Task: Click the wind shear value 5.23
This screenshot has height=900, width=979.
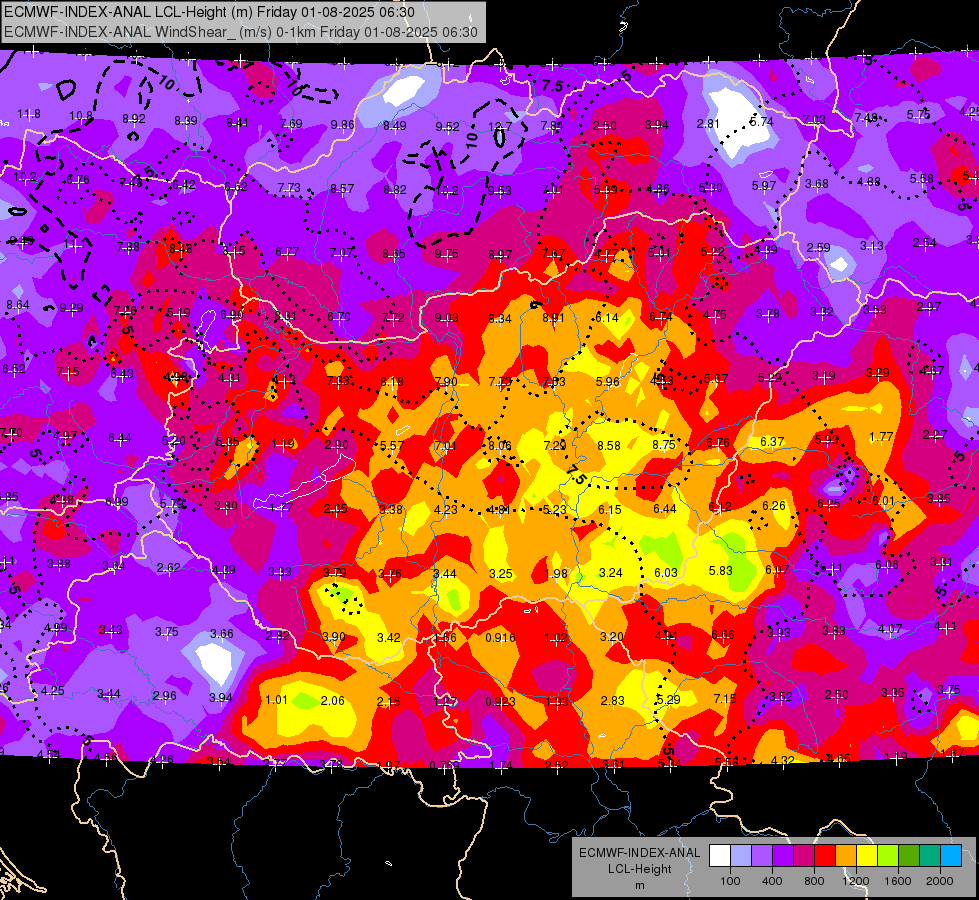Action: [x=554, y=510]
